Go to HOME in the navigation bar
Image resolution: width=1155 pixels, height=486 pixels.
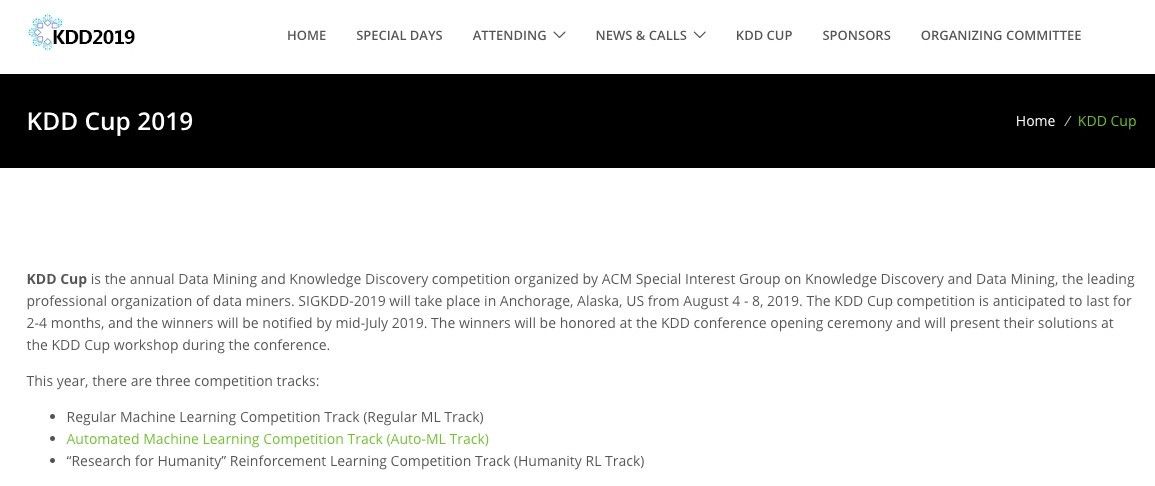306,35
